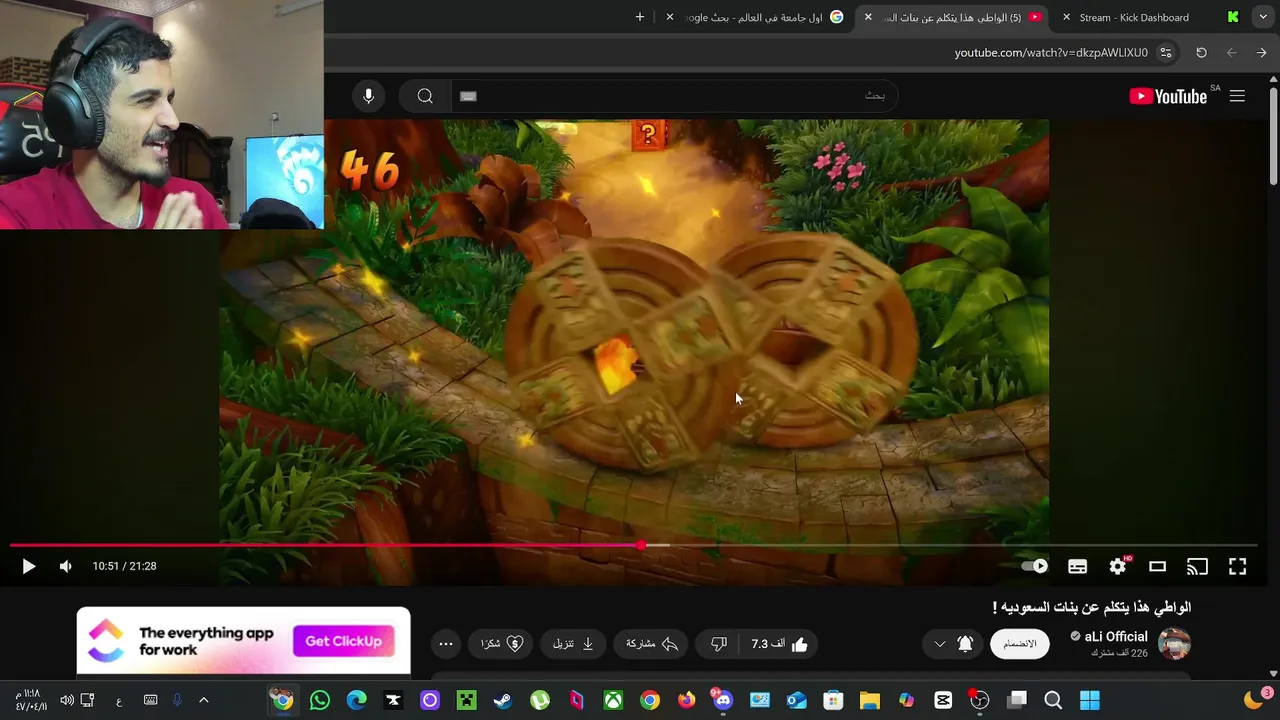This screenshot has width=1280, height=720.
Task: Play the paused YouTube video
Action: [28, 566]
